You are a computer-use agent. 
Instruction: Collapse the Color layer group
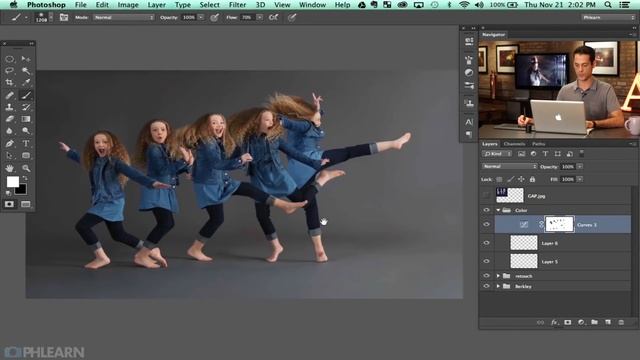(x=498, y=210)
